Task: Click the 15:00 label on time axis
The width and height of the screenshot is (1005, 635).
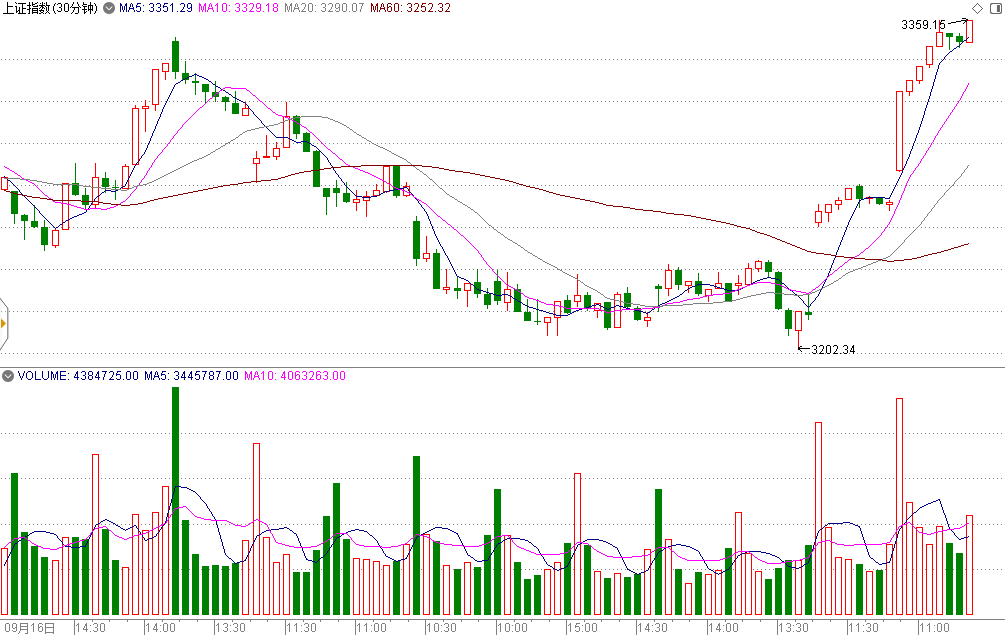Action: click(581, 628)
